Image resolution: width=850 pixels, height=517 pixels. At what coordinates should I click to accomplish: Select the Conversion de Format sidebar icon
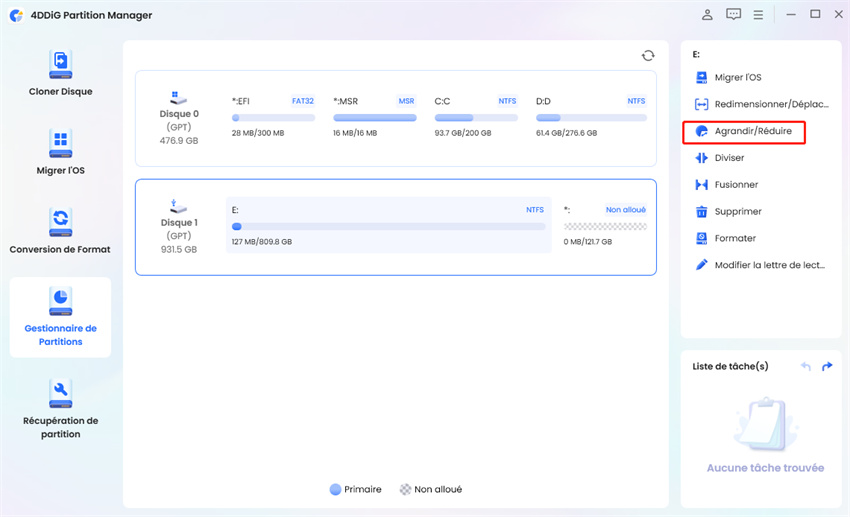coord(60,223)
